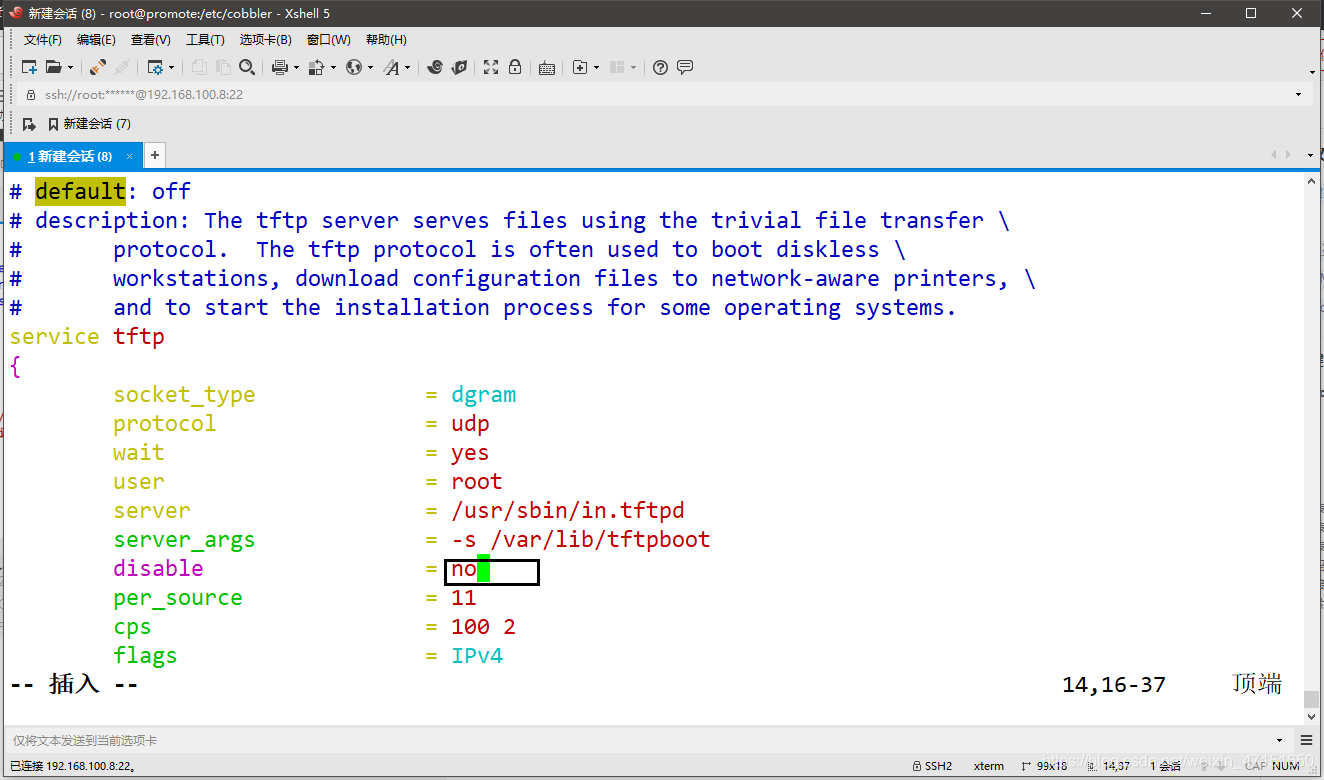Add a new tab with plus button
1324x780 pixels.
tap(155, 155)
